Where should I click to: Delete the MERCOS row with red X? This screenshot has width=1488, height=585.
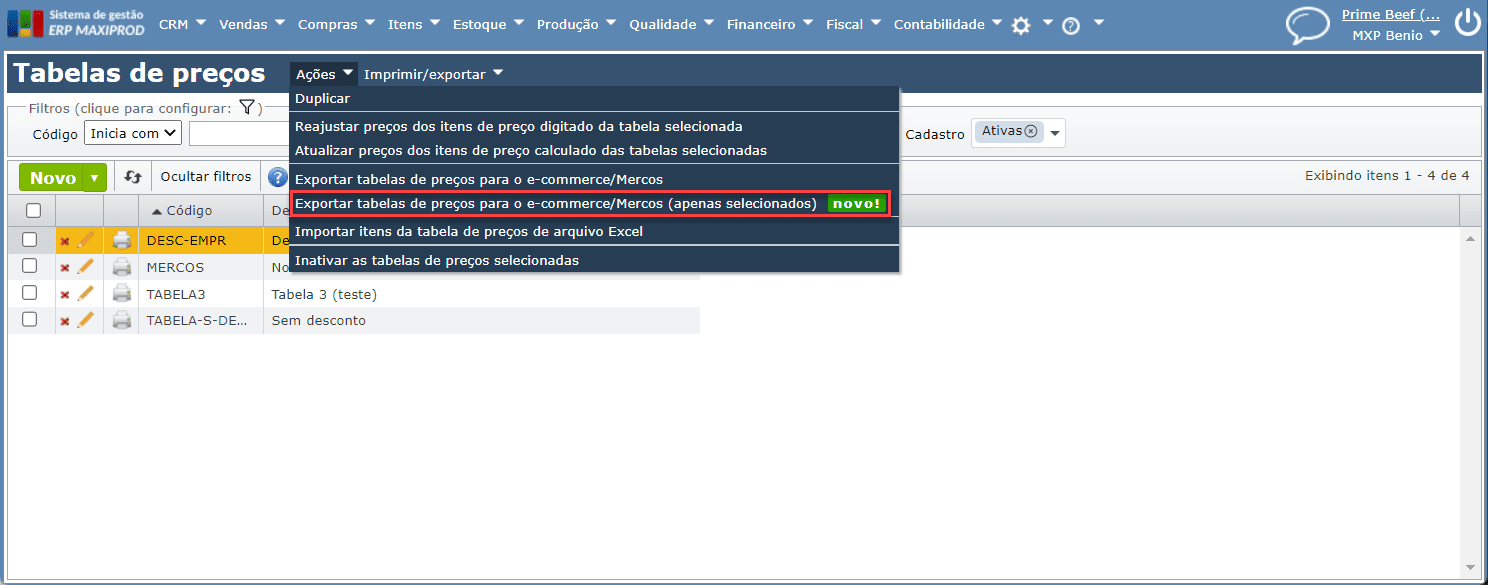(65, 268)
